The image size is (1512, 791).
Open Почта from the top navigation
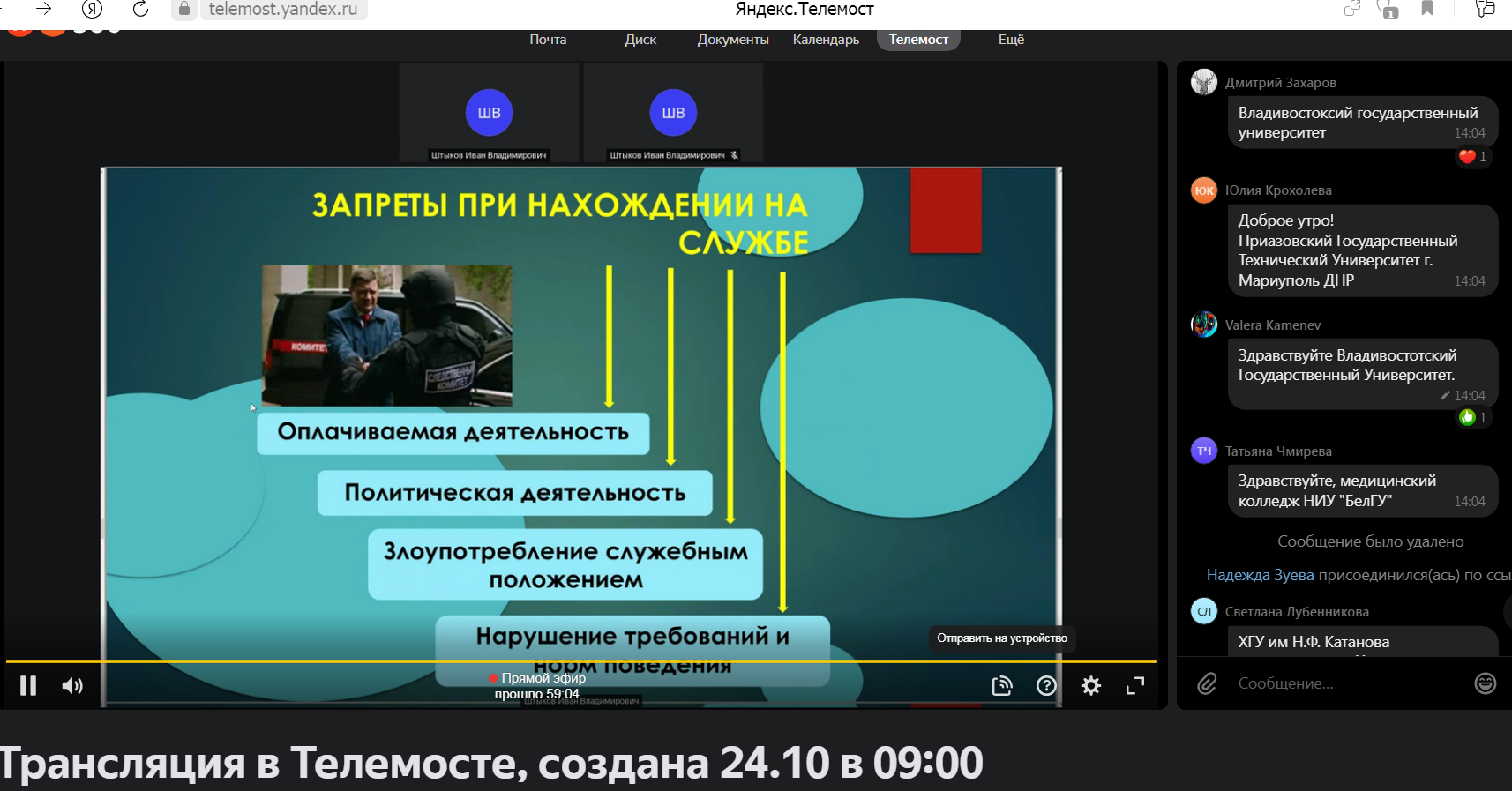[x=548, y=40]
